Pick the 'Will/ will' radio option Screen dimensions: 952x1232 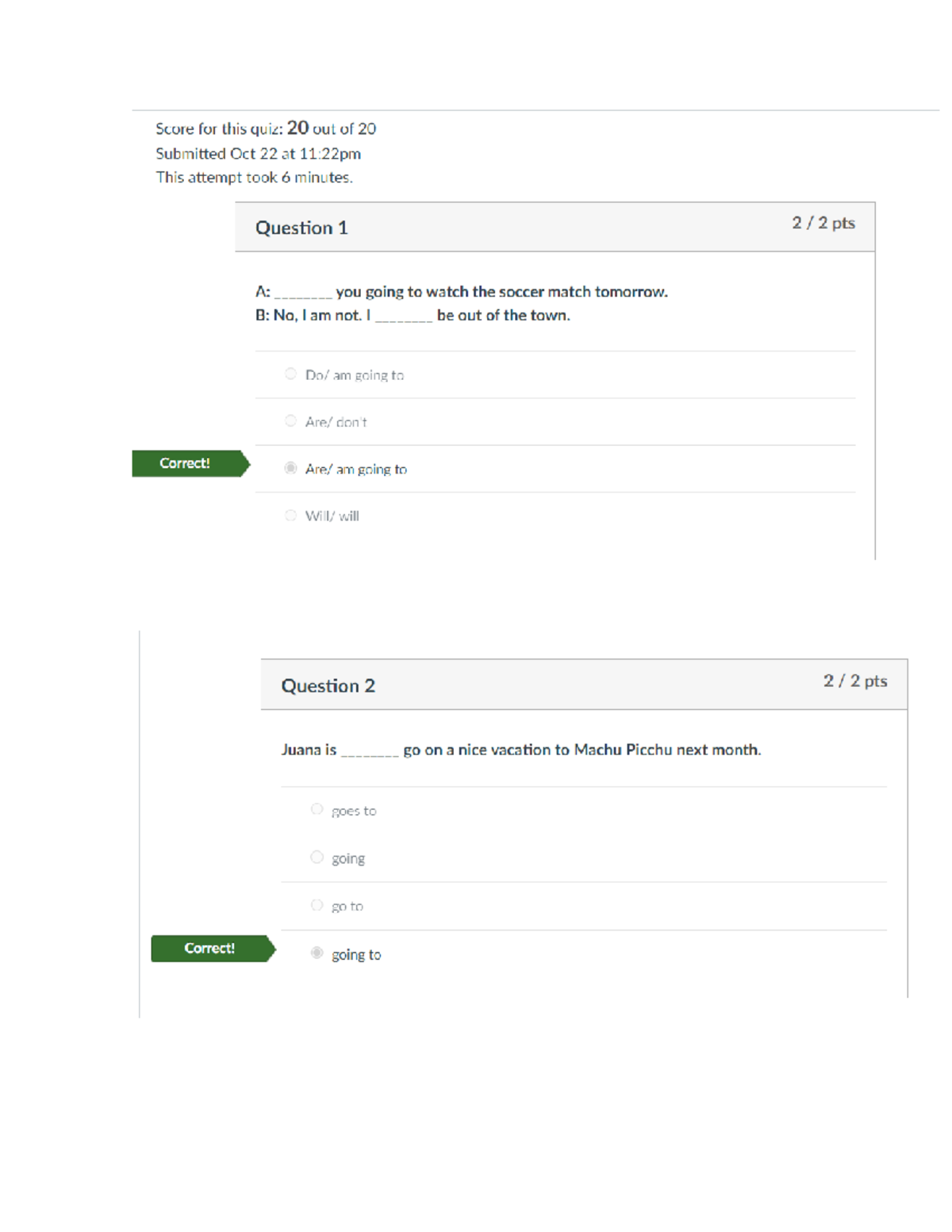(x=290, y=516)
